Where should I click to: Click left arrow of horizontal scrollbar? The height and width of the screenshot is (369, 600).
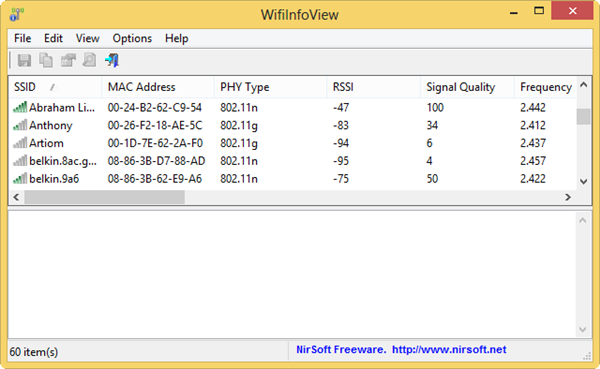16,197
